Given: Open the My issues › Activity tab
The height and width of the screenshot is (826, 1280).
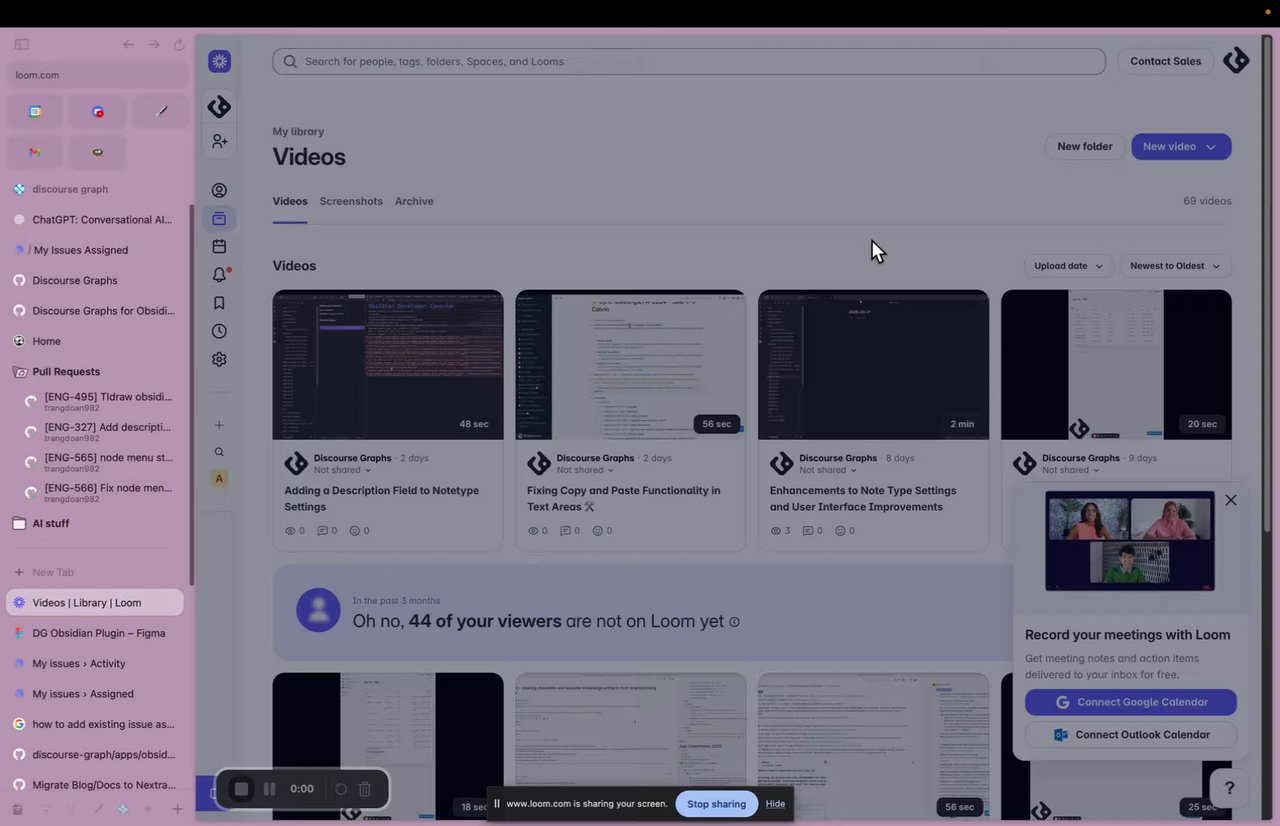Looking at the screenshot, I should coord(95,663).
